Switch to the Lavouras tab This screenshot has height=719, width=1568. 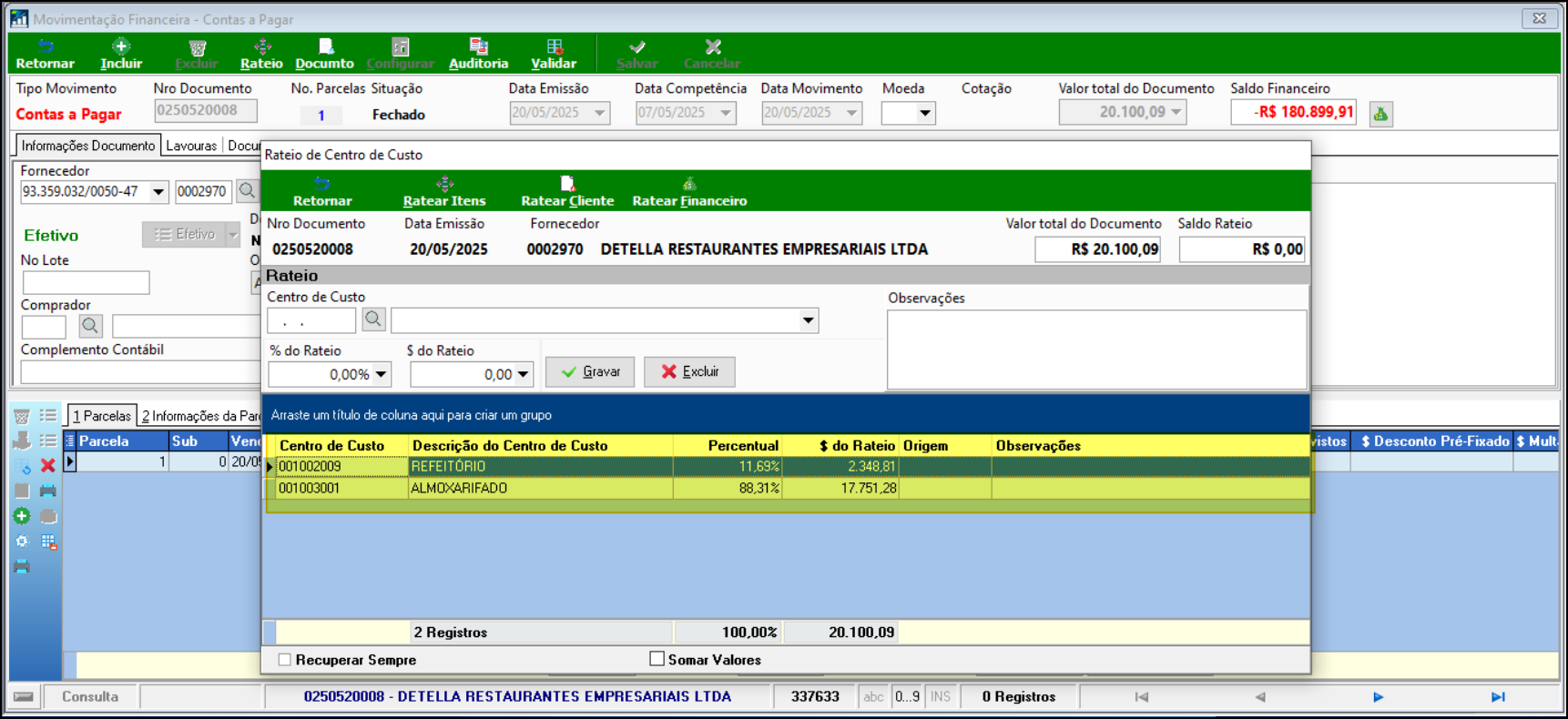(191, 146)
